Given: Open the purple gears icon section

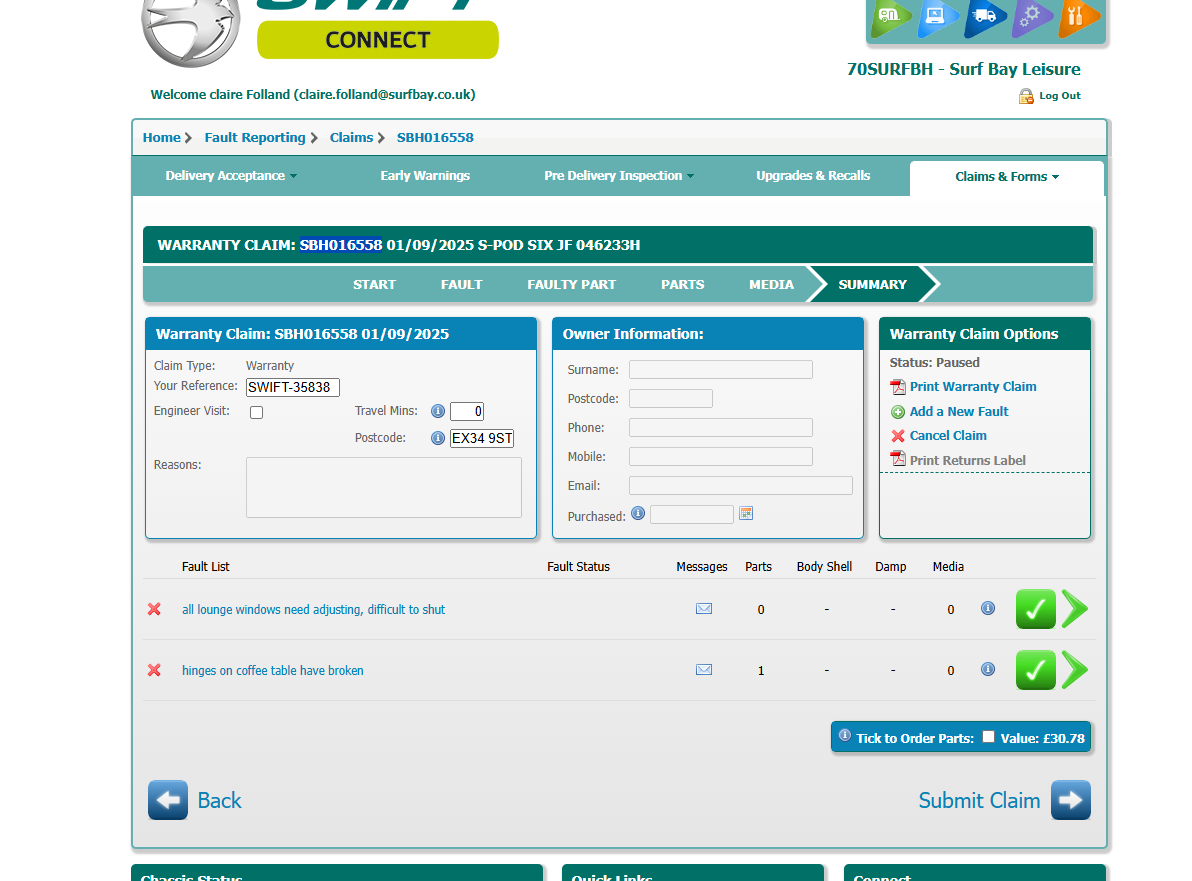Looking at the screenshot, I should click(x=1032, y=17).
